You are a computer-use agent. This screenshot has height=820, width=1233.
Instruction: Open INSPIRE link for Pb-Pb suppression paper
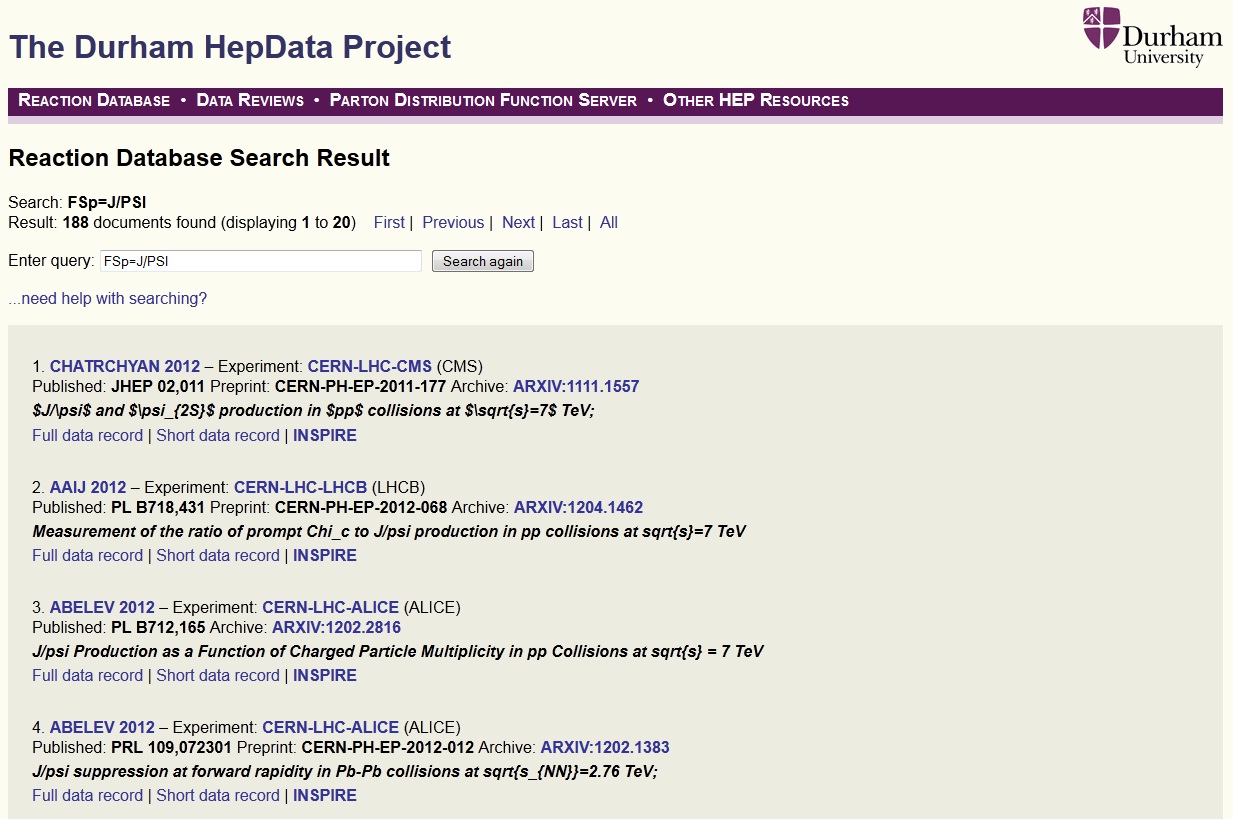pyautogui.click(x=324, y=796)
